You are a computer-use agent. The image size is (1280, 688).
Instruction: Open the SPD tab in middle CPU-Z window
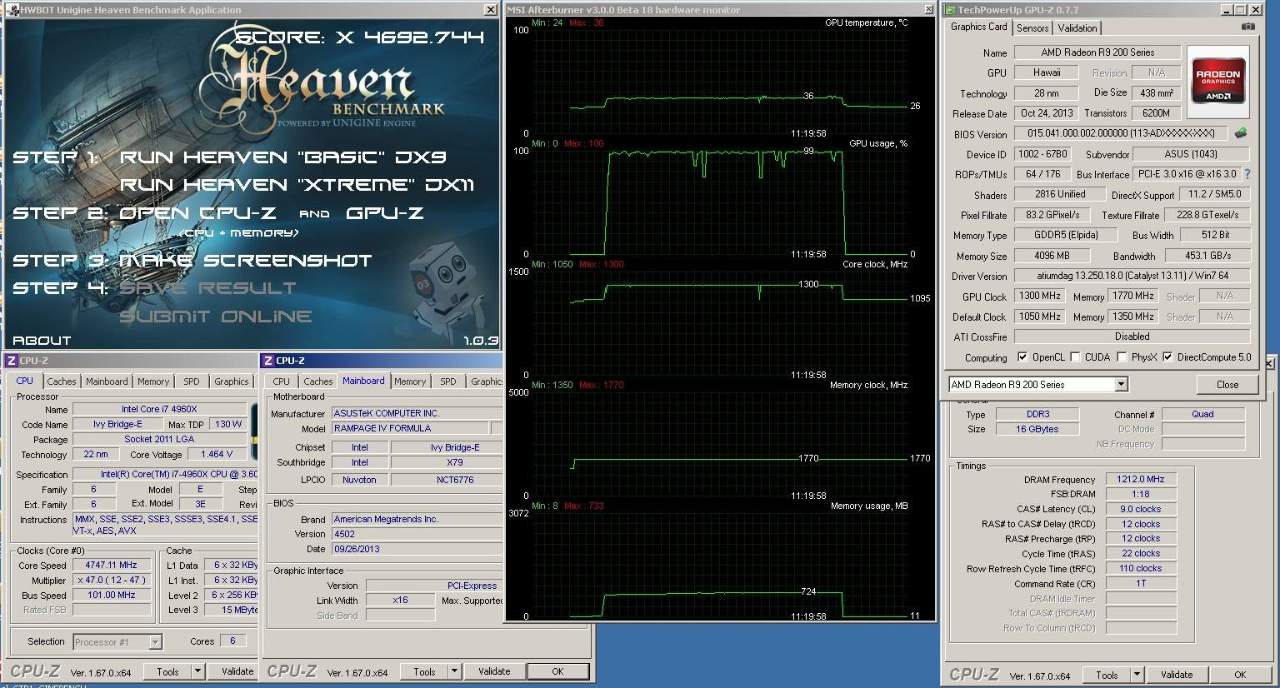pos(448,381)
